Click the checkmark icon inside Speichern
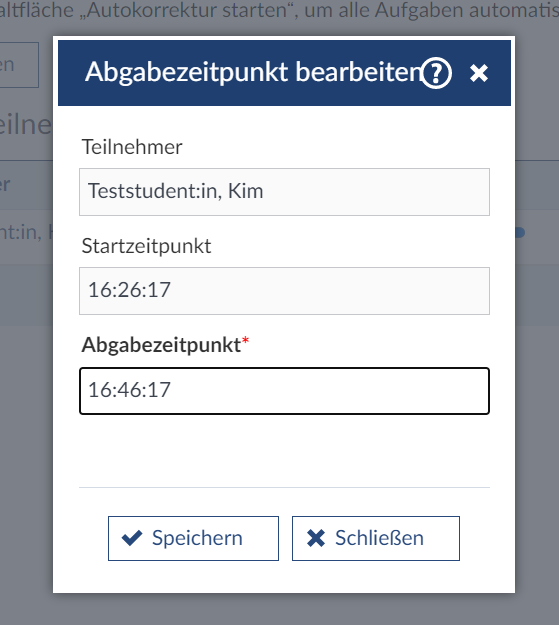 click(132, 538)
